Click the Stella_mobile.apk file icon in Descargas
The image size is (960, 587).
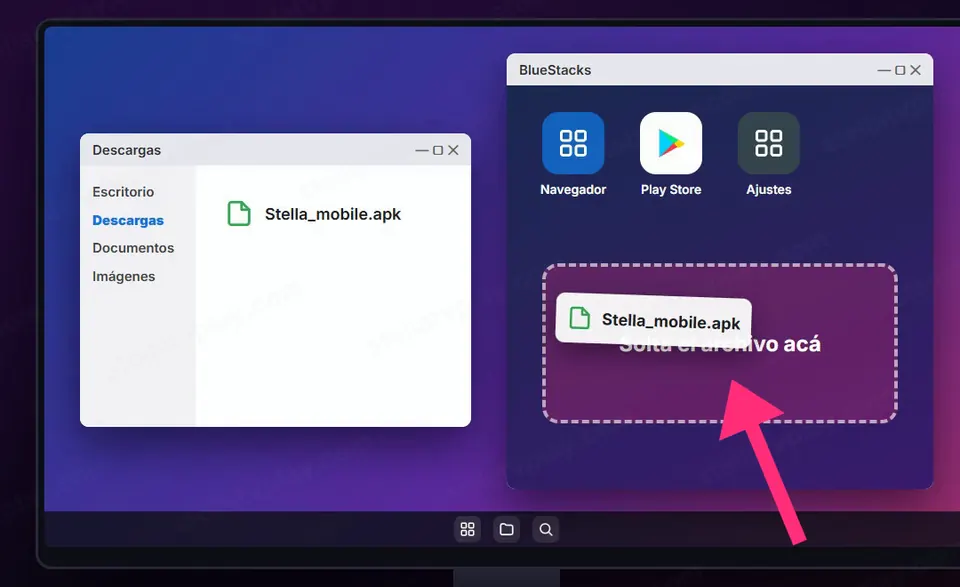pyautogui.click(x=239, y=214)
